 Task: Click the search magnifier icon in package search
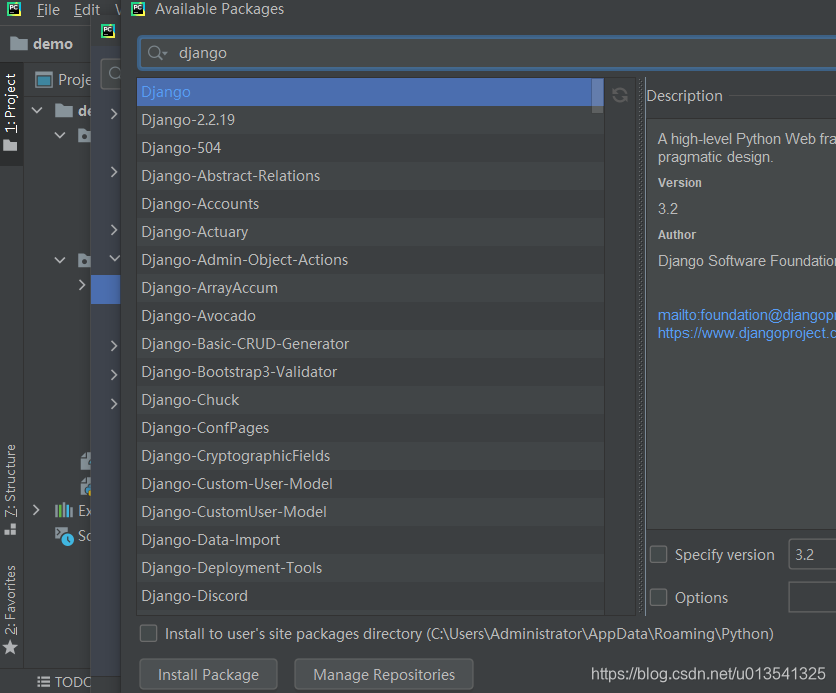(x=155, y=53)
